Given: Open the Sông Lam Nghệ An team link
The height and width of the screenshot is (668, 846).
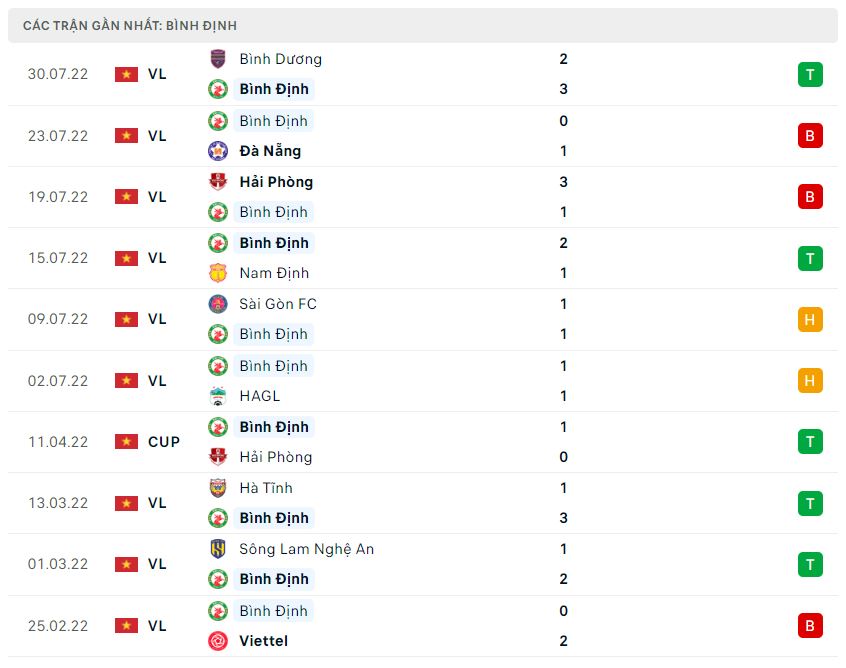Looking at the screenshot, I should (306, 549).
